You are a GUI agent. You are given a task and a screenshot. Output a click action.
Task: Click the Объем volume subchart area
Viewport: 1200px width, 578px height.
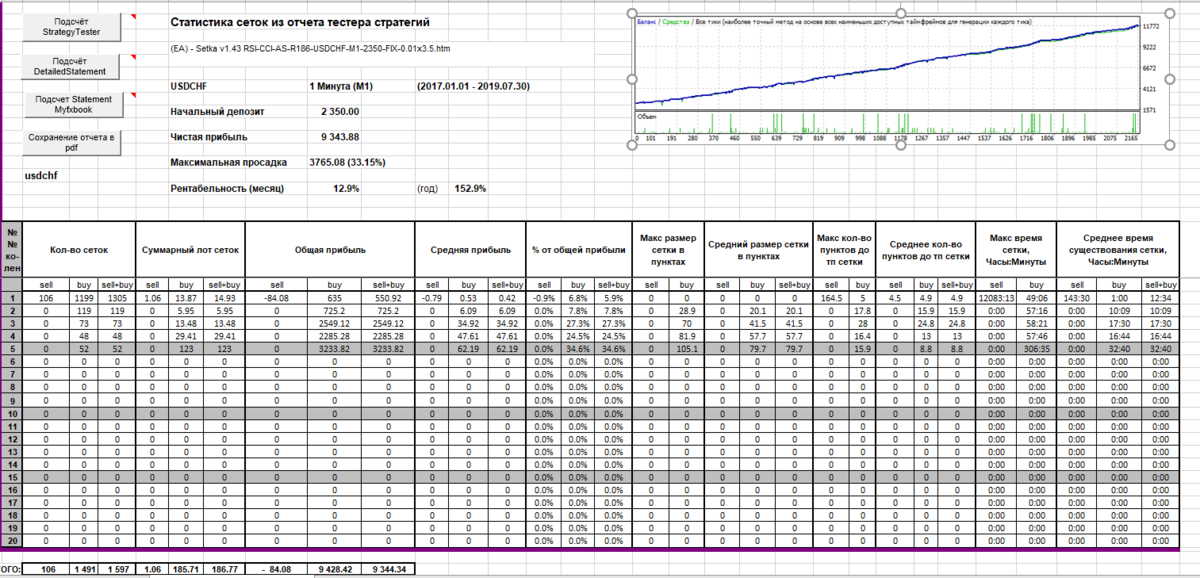point(888,125)
